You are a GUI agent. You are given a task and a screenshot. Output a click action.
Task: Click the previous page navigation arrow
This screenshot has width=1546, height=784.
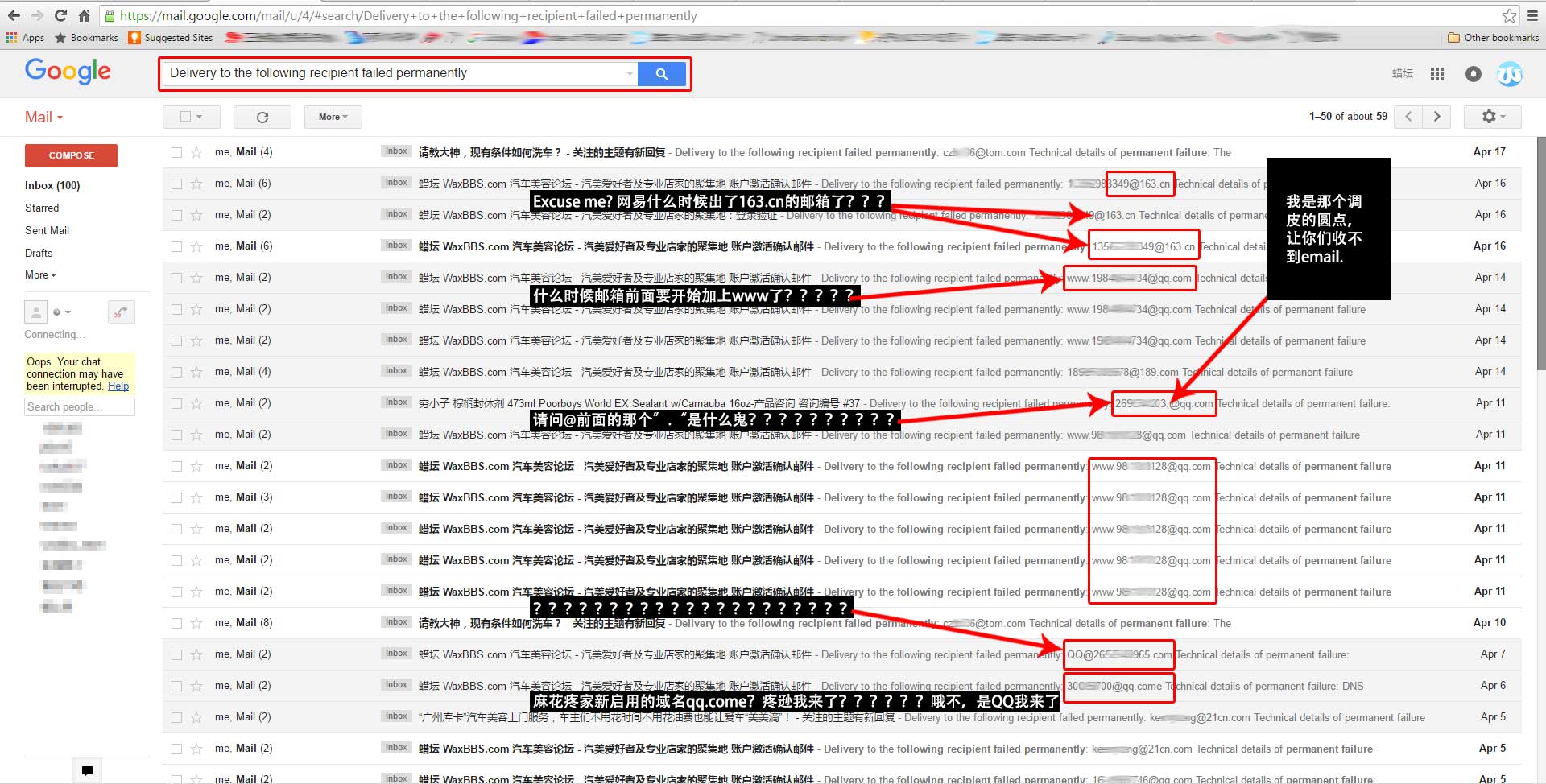pos(1408,117)
